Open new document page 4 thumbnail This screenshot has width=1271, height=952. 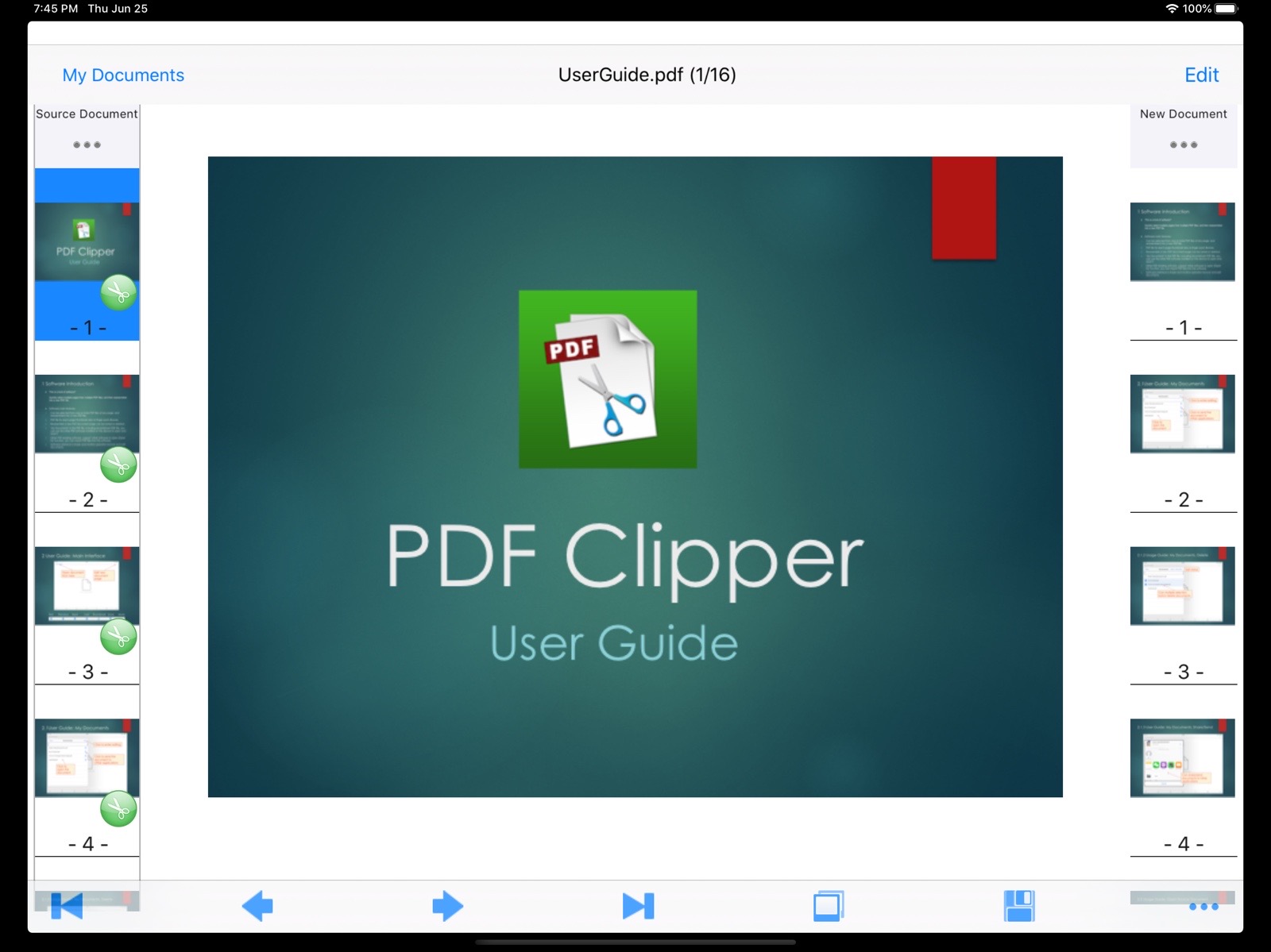1182,757
